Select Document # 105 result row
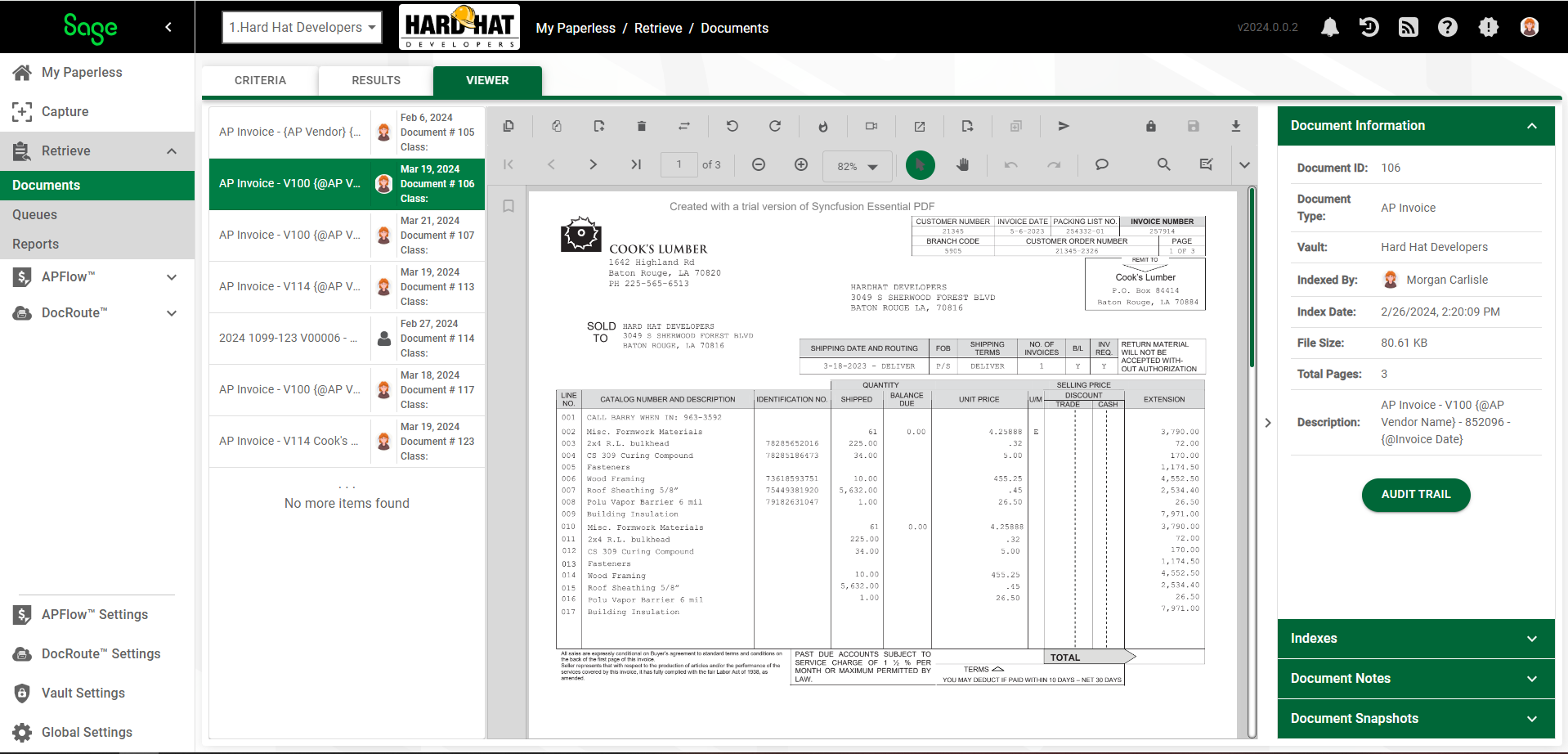The image size is (1568, 754). 347,132
